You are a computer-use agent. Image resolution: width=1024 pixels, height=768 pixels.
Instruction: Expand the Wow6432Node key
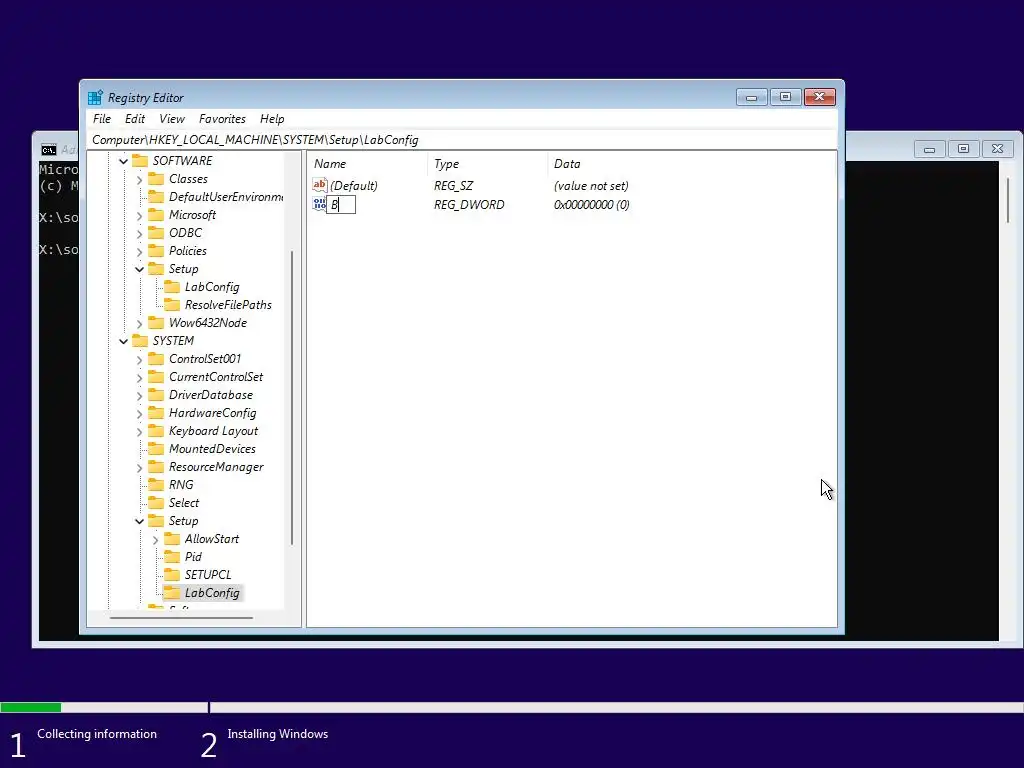pos(139,323)
